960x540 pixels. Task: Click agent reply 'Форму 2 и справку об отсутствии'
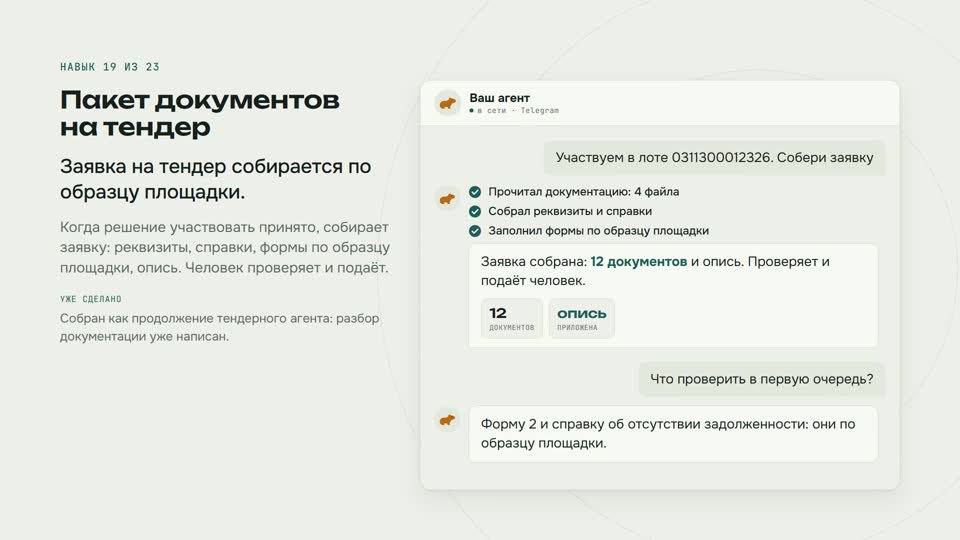[x=673, y=434]
